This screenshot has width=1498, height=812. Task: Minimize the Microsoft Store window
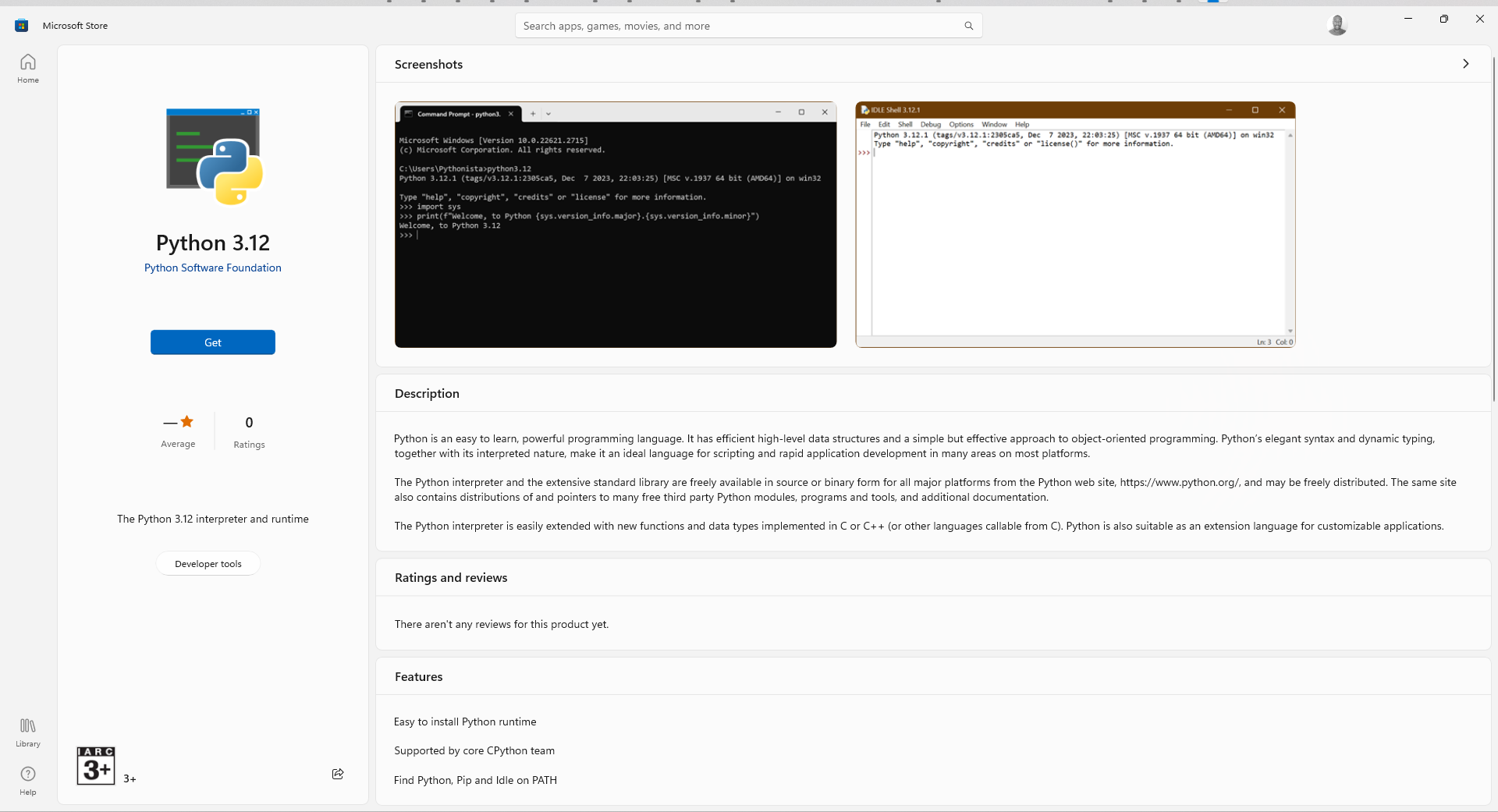[1408, 19]
